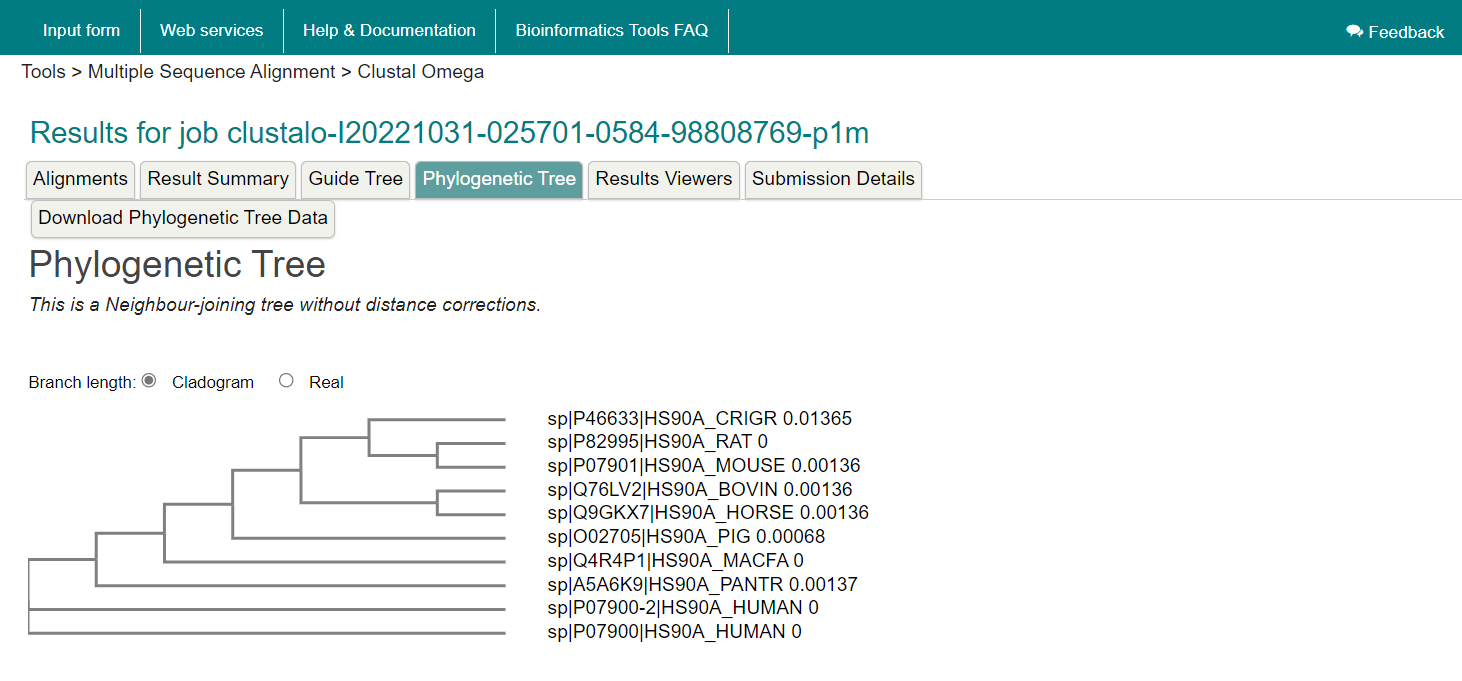
Task: Switch to the Result Summary tab
Action: 218,179
